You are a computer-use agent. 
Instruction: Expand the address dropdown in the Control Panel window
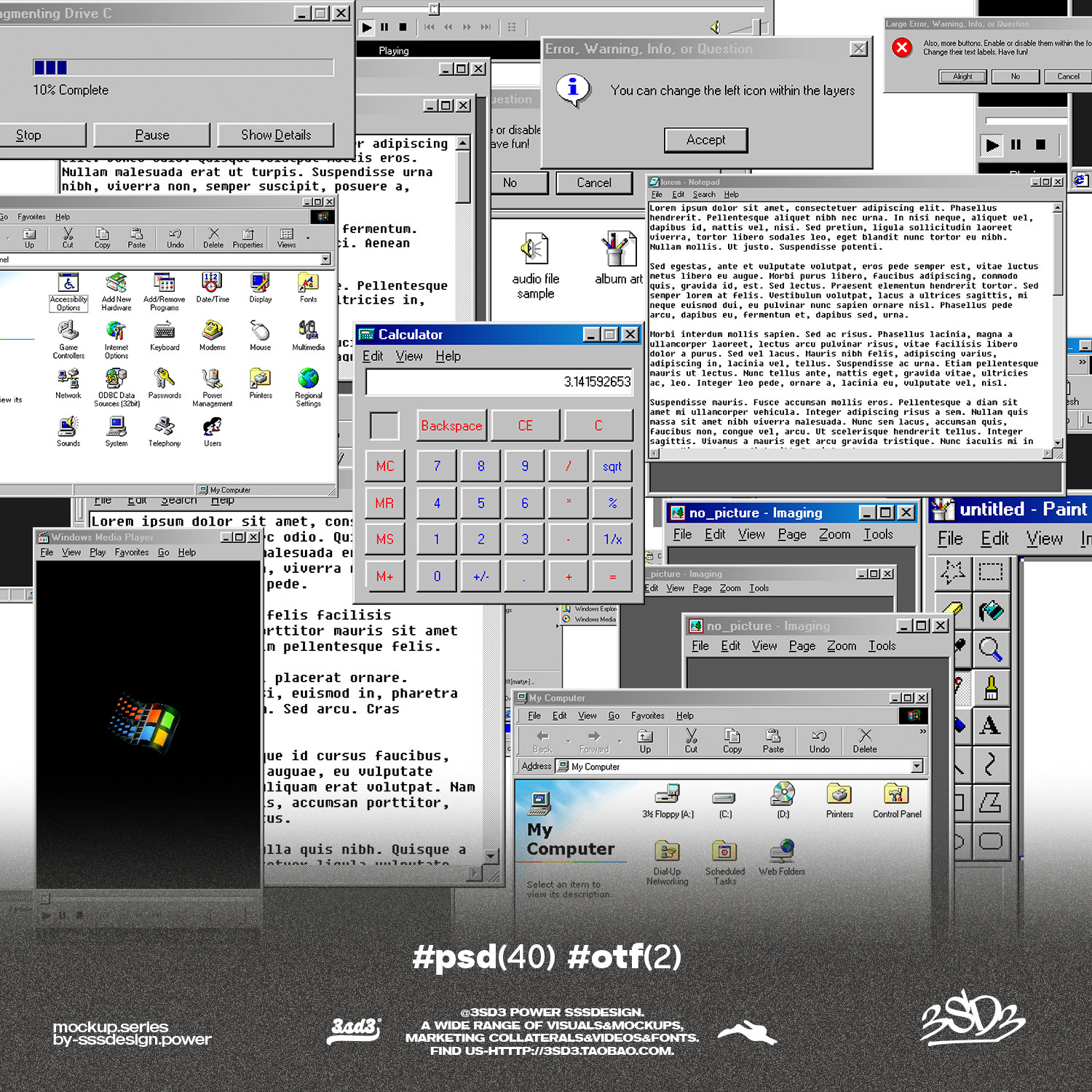point(325,259)
